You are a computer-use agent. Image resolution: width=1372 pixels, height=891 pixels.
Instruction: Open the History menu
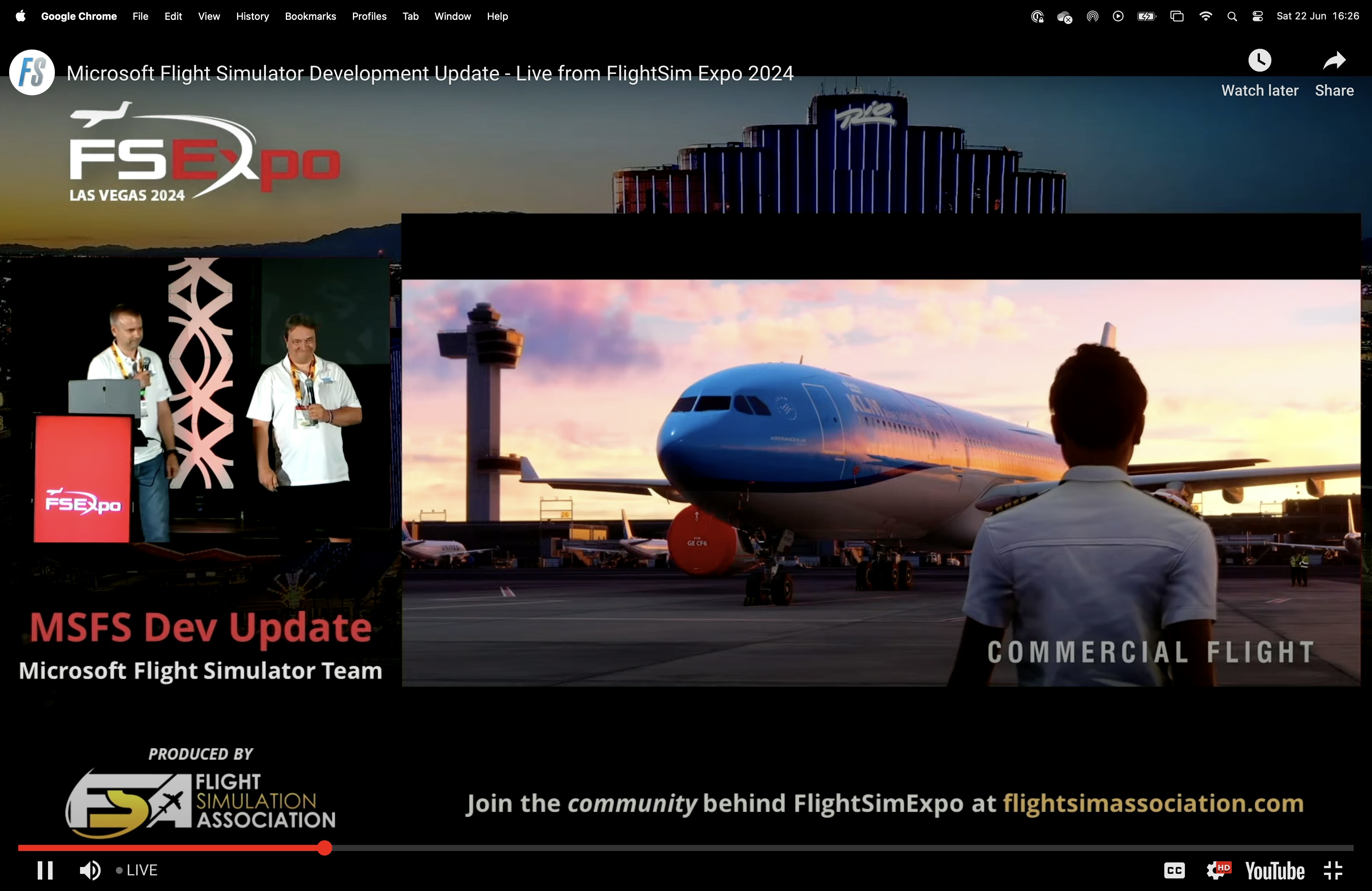click(253, 16)
